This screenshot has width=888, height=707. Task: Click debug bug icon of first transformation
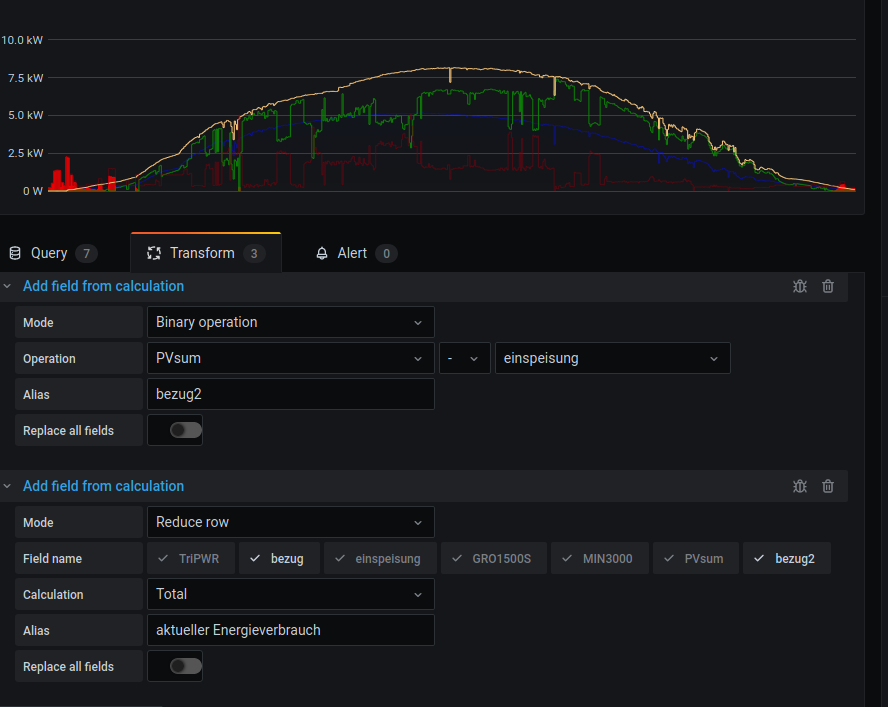(x=799, y=286)
